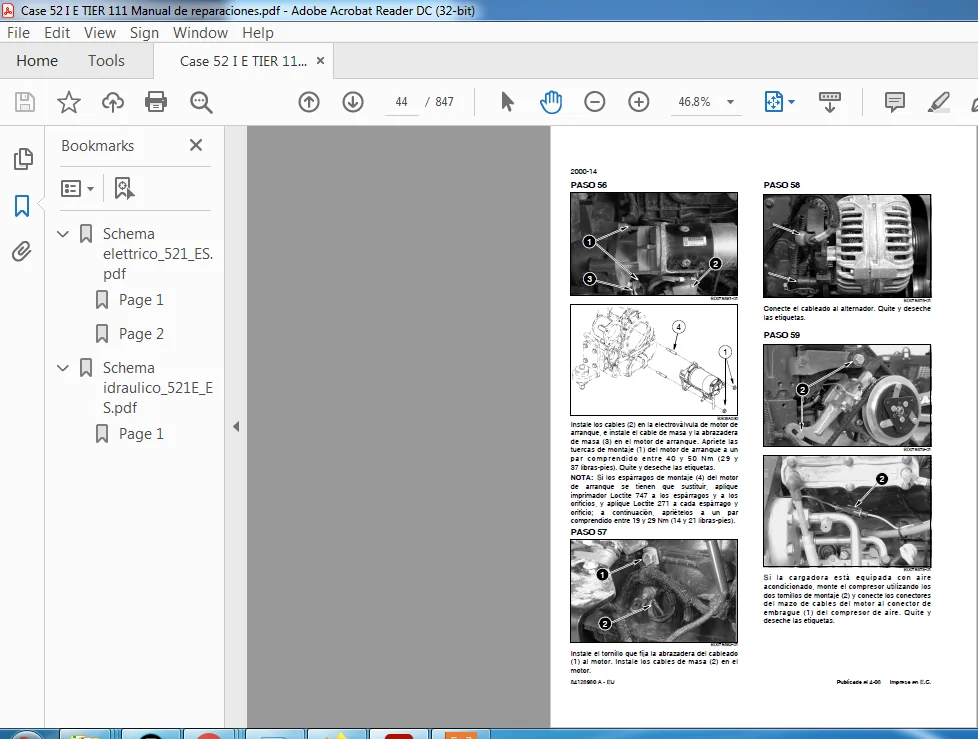Click the zoom percentage field 46.8%

tap(695, 102)
